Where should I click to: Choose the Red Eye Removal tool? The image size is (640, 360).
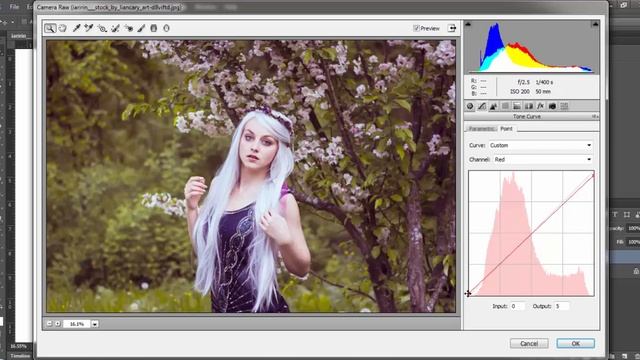tap(129, 28)
